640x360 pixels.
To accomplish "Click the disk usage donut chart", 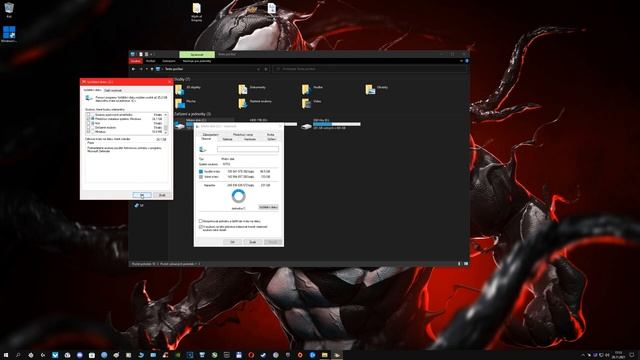I will [x=239, y=196].
